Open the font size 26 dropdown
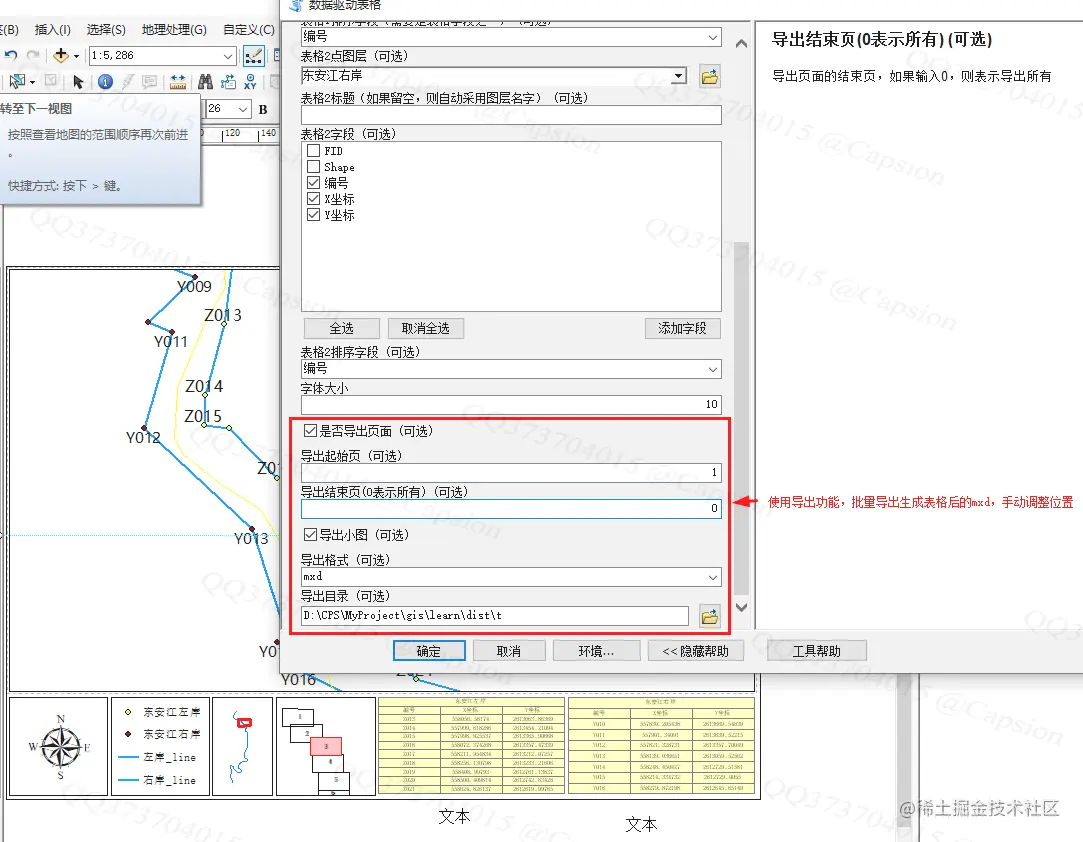Viewport: 1083px width, 842px height. click(x=242, y=109)
